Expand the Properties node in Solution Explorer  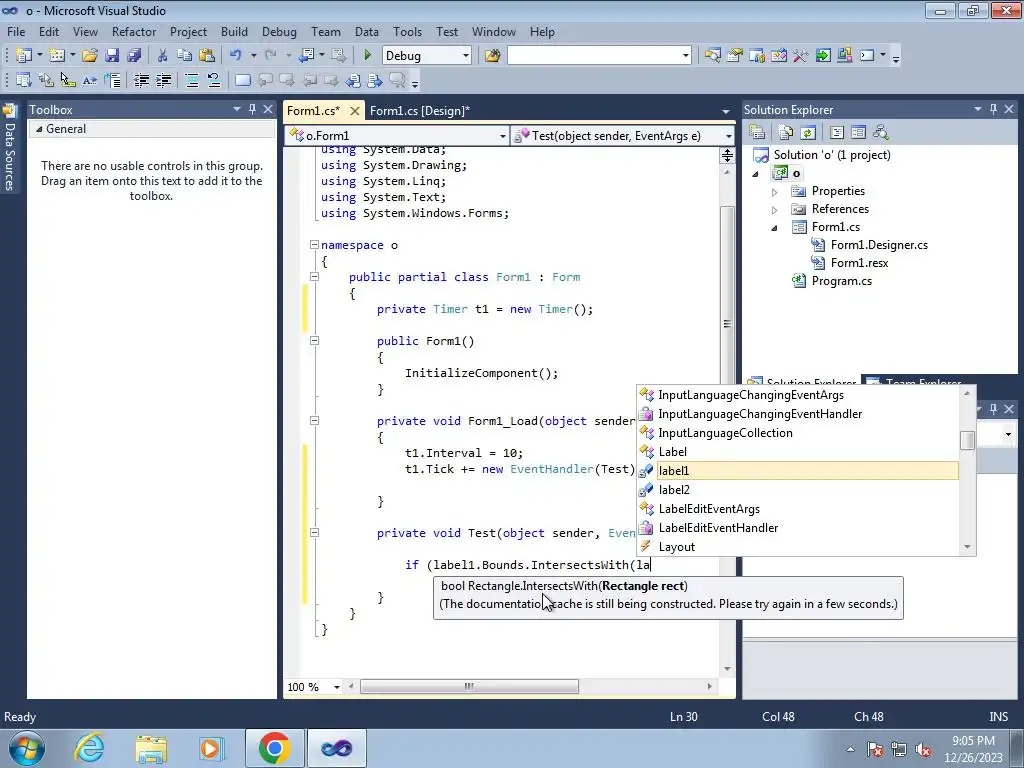(x=775, y=192)
